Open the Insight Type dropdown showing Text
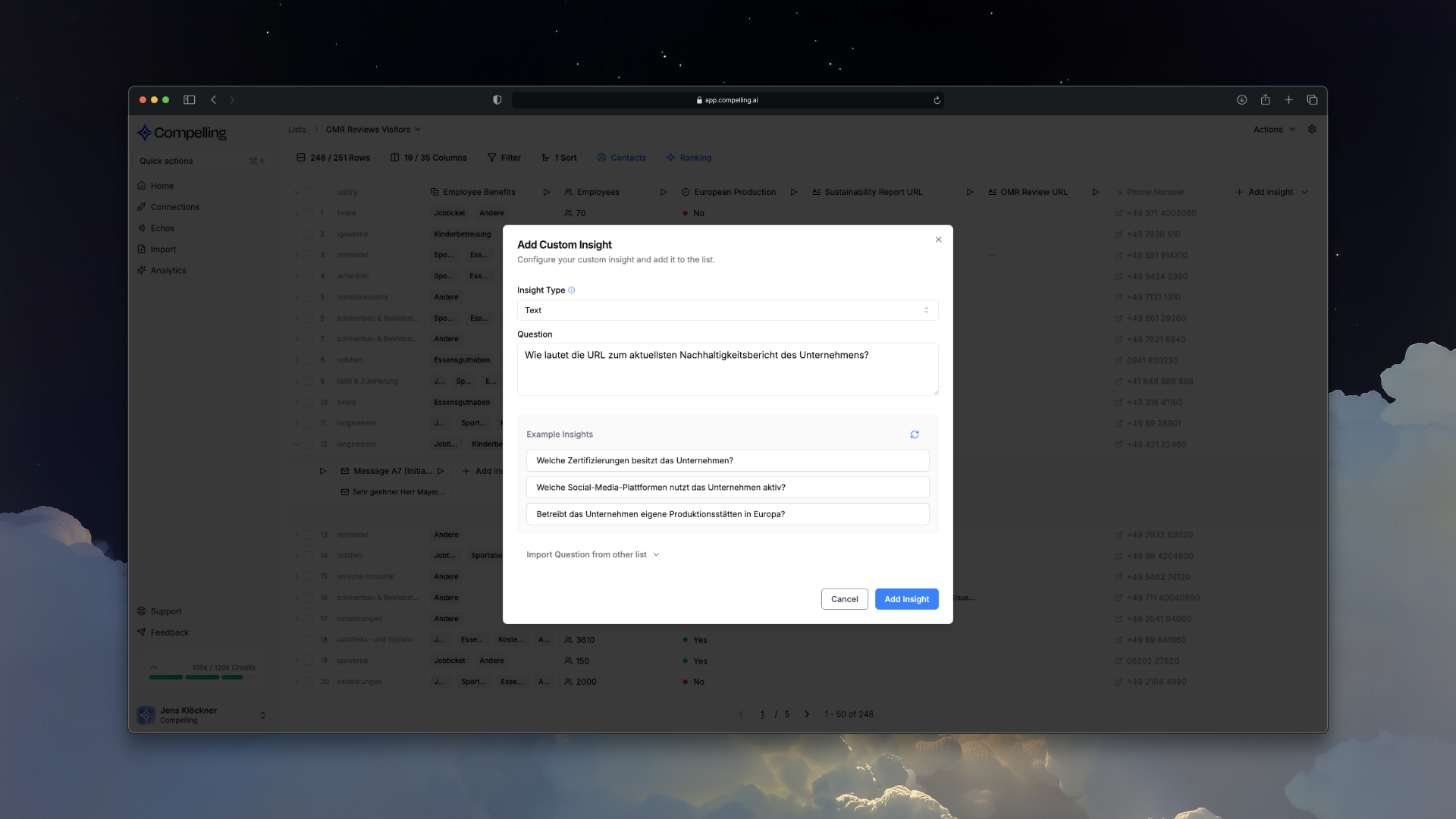Viewport: 1456px width, 819px height. (727, 310)
